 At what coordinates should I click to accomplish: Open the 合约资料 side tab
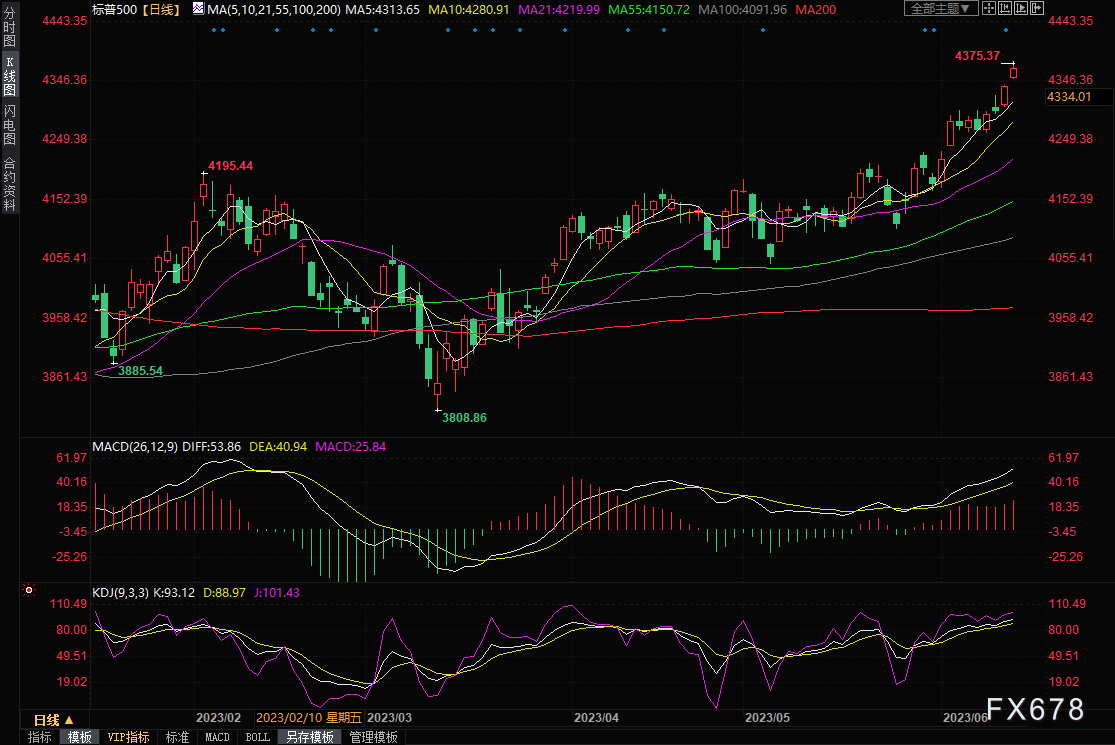click(9, 183)
